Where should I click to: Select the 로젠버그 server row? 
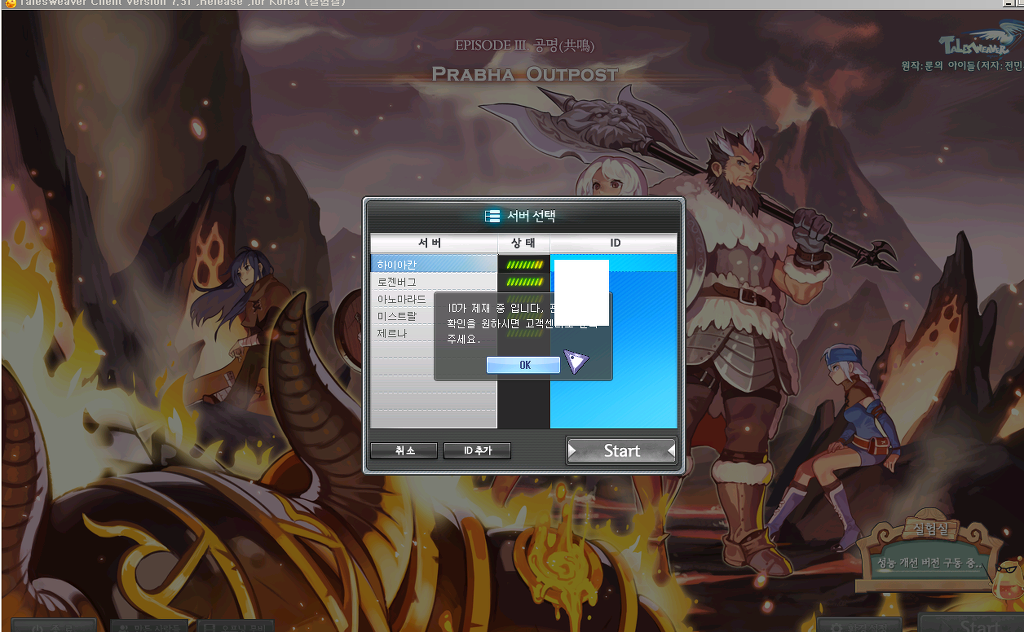434,281
